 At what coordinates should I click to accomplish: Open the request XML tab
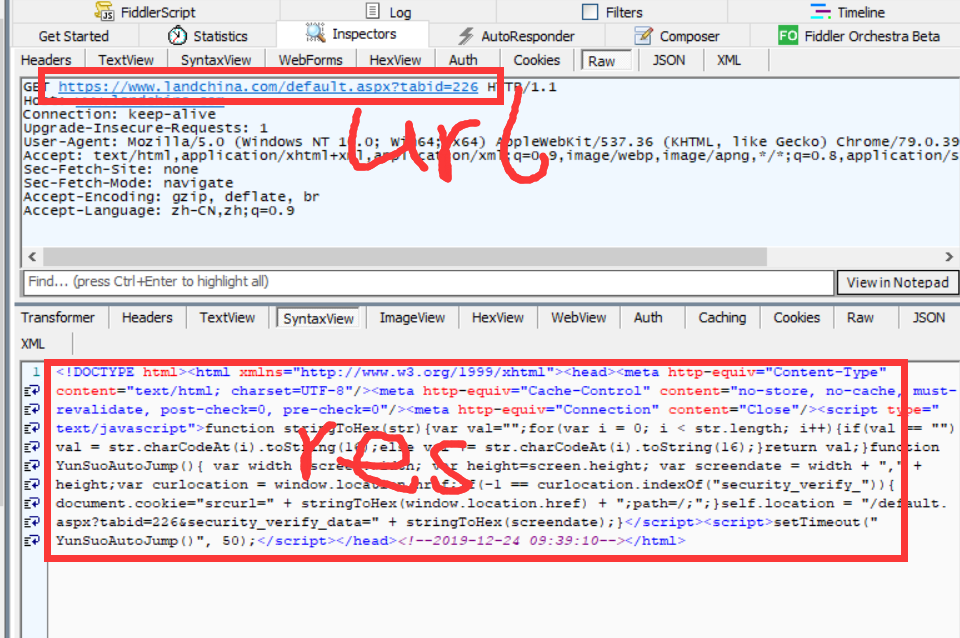click(729, 60)
